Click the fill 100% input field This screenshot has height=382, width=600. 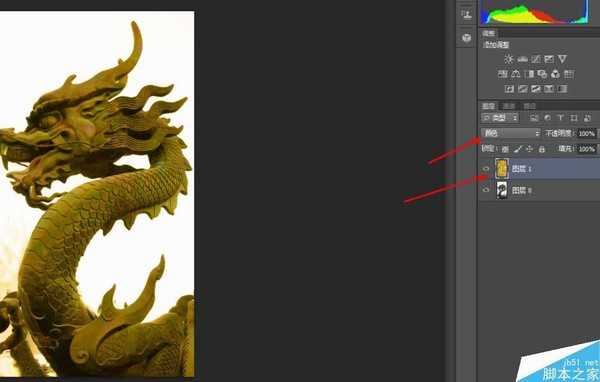point(587,149)
